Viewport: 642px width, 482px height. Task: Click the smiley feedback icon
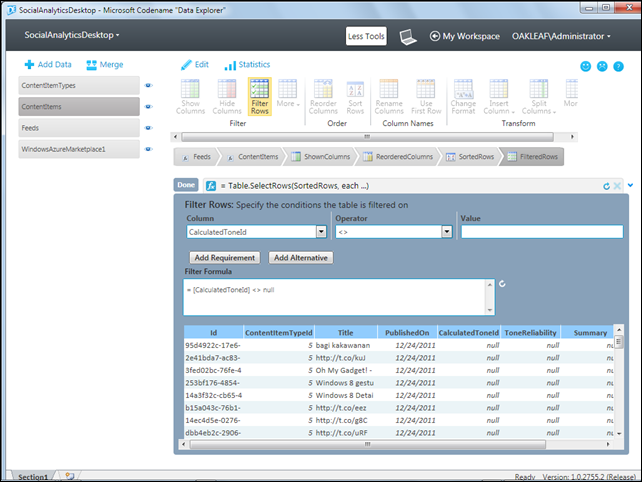[x=585, y=66]
